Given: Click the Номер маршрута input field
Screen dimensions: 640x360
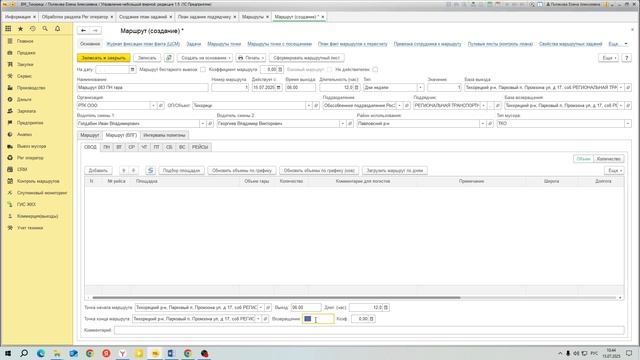Looking at the screenshot, I should click(x=230, y=87).
